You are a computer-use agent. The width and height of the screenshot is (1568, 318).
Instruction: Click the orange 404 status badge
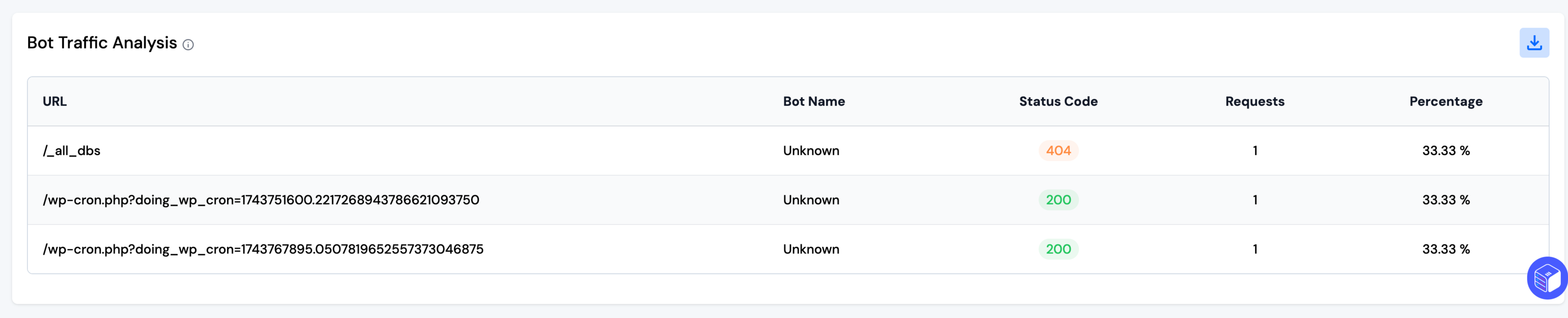tap(1058, 150)
